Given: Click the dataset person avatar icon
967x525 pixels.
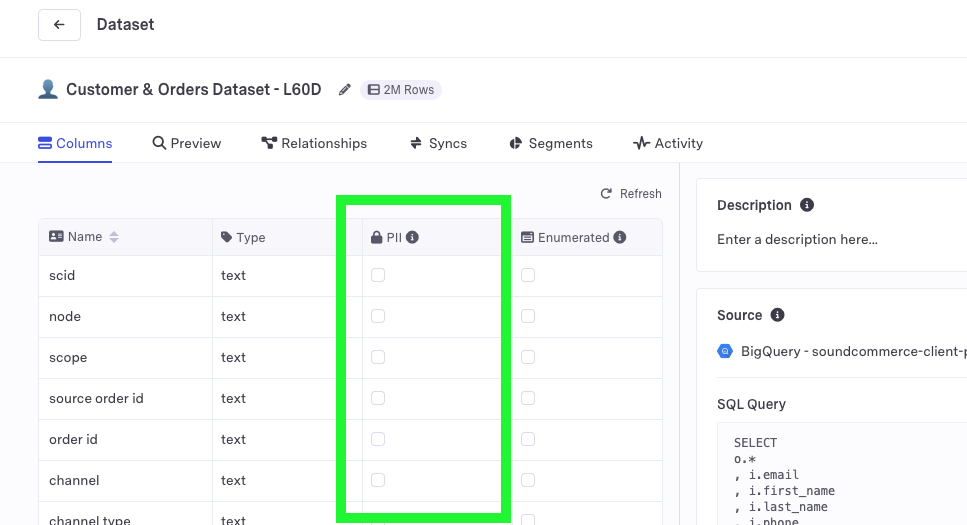Looking at the screenshot, I should point(48,89).
